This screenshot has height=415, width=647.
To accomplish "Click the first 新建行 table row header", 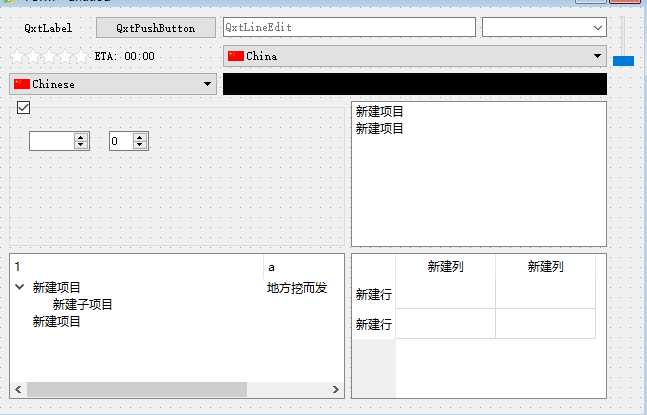I will click(x=374, y=294).
